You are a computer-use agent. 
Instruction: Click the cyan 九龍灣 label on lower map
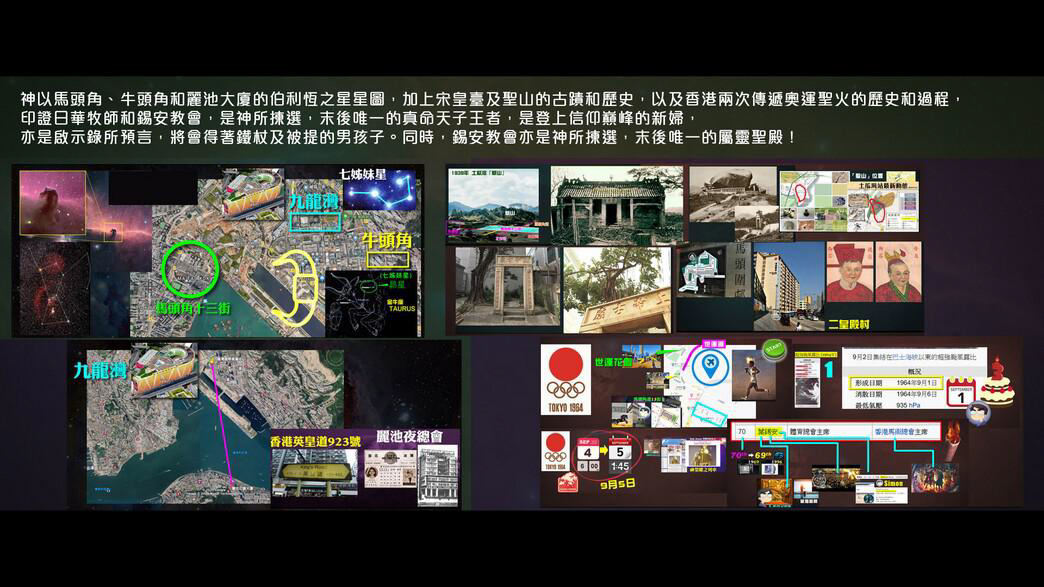(x=100, y=370)
